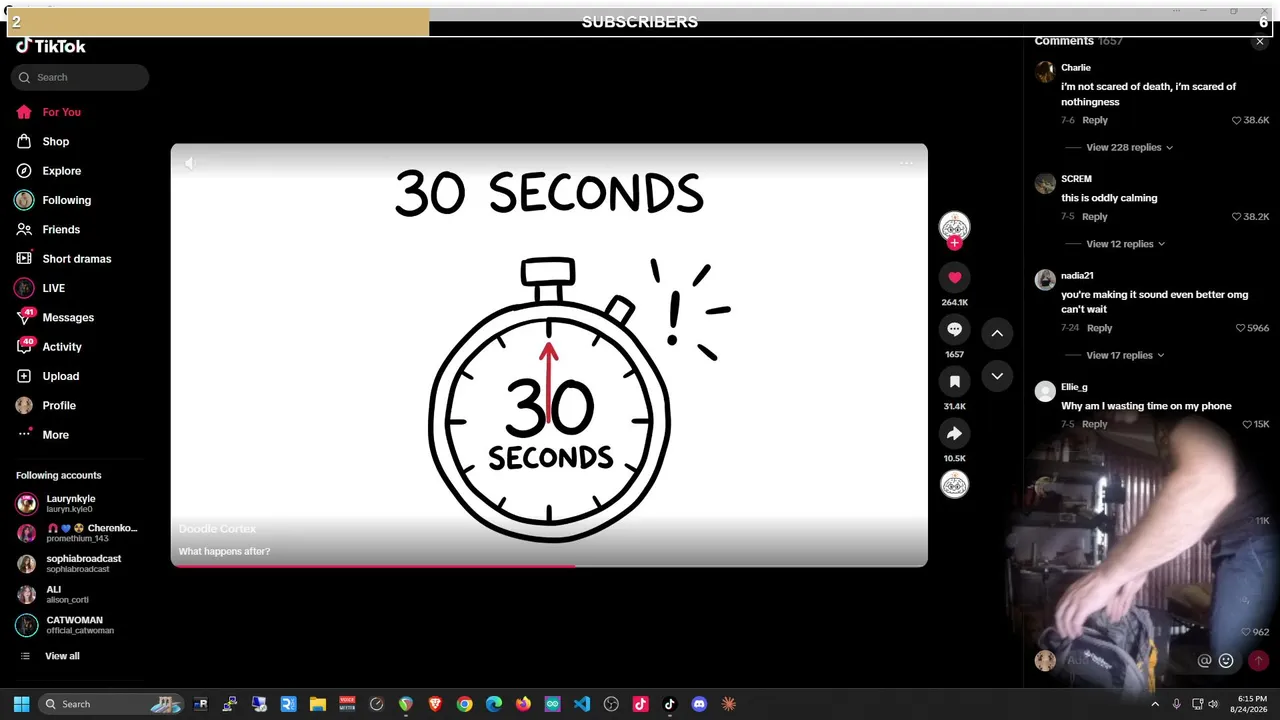Image resolution: width=1280 pixels, height=720 pixels.
Task: Click the Upload plus icon
Action: [24, 376]
